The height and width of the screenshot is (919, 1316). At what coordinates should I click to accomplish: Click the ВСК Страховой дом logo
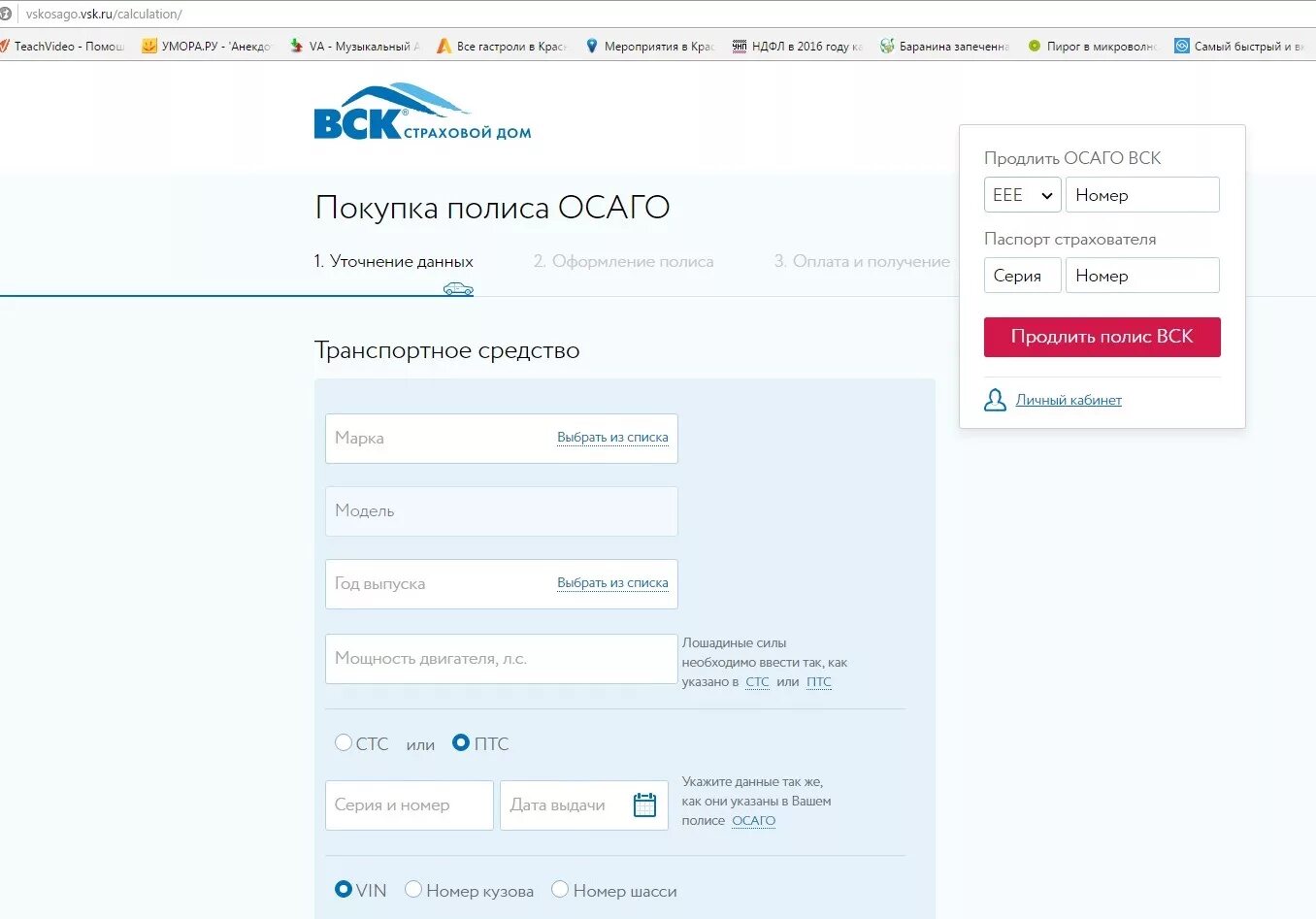pyautogui.click(x=422, y=112)
